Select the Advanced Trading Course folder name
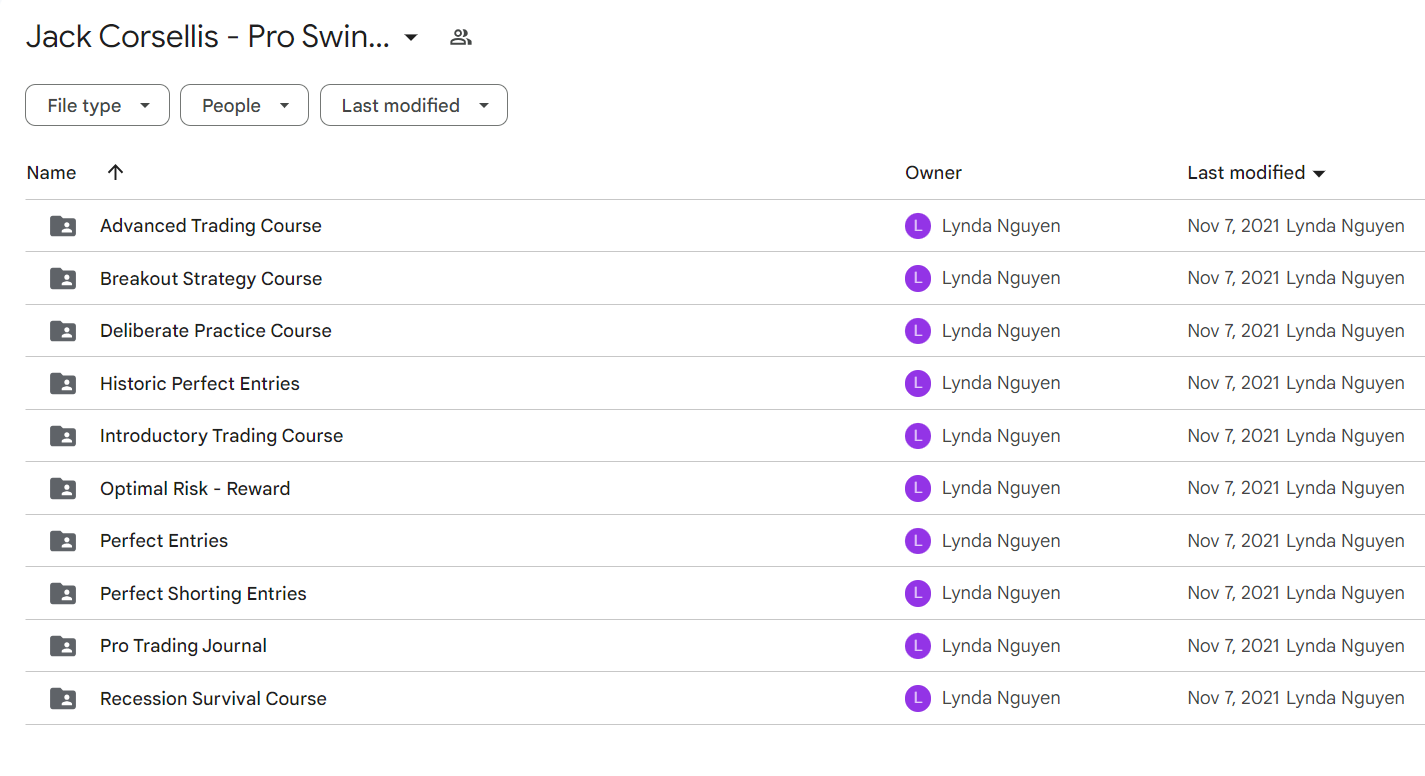Screen dimensions: 1425x776 click(211, 226)
